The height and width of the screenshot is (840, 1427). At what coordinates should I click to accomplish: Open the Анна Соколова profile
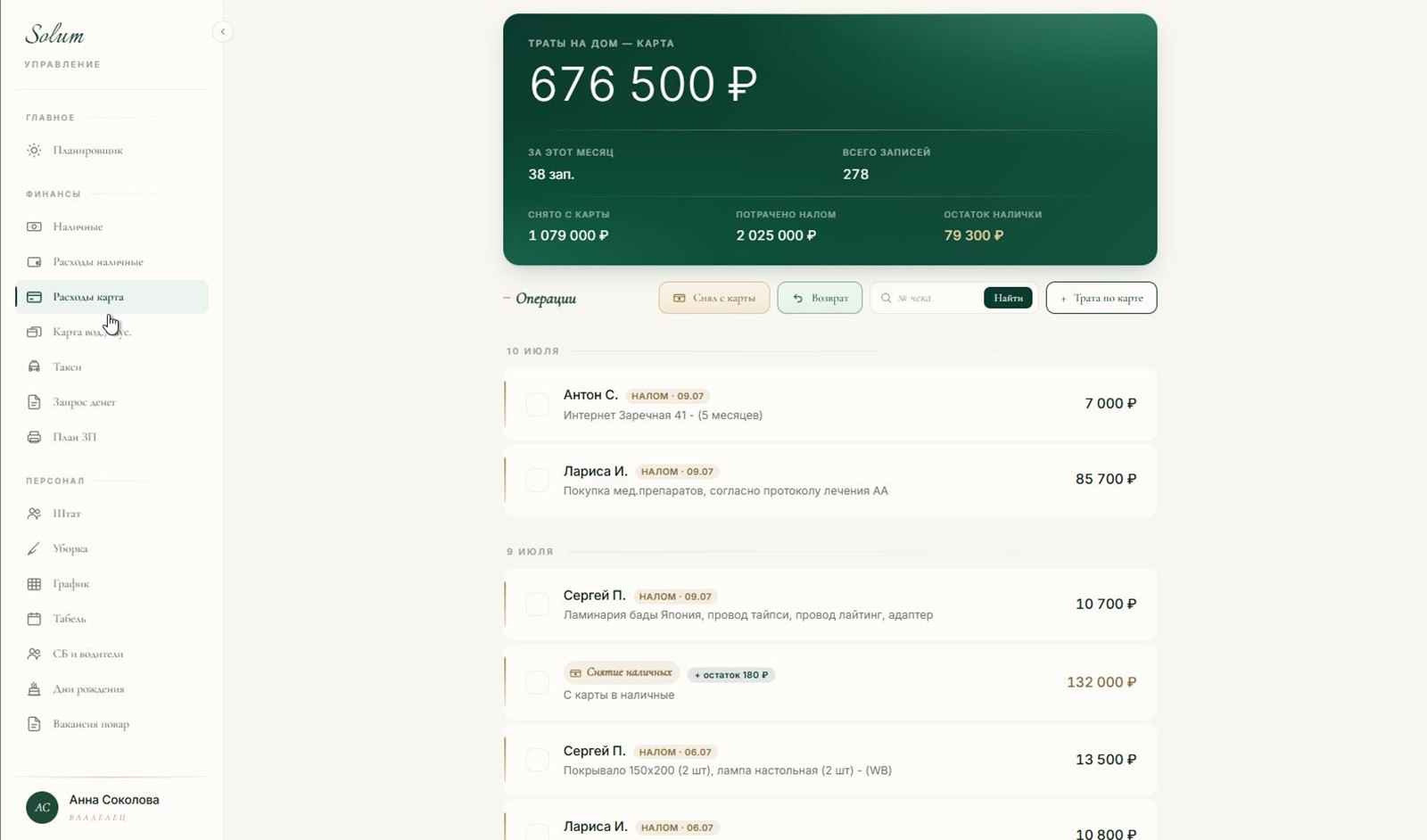click(111, 807)
